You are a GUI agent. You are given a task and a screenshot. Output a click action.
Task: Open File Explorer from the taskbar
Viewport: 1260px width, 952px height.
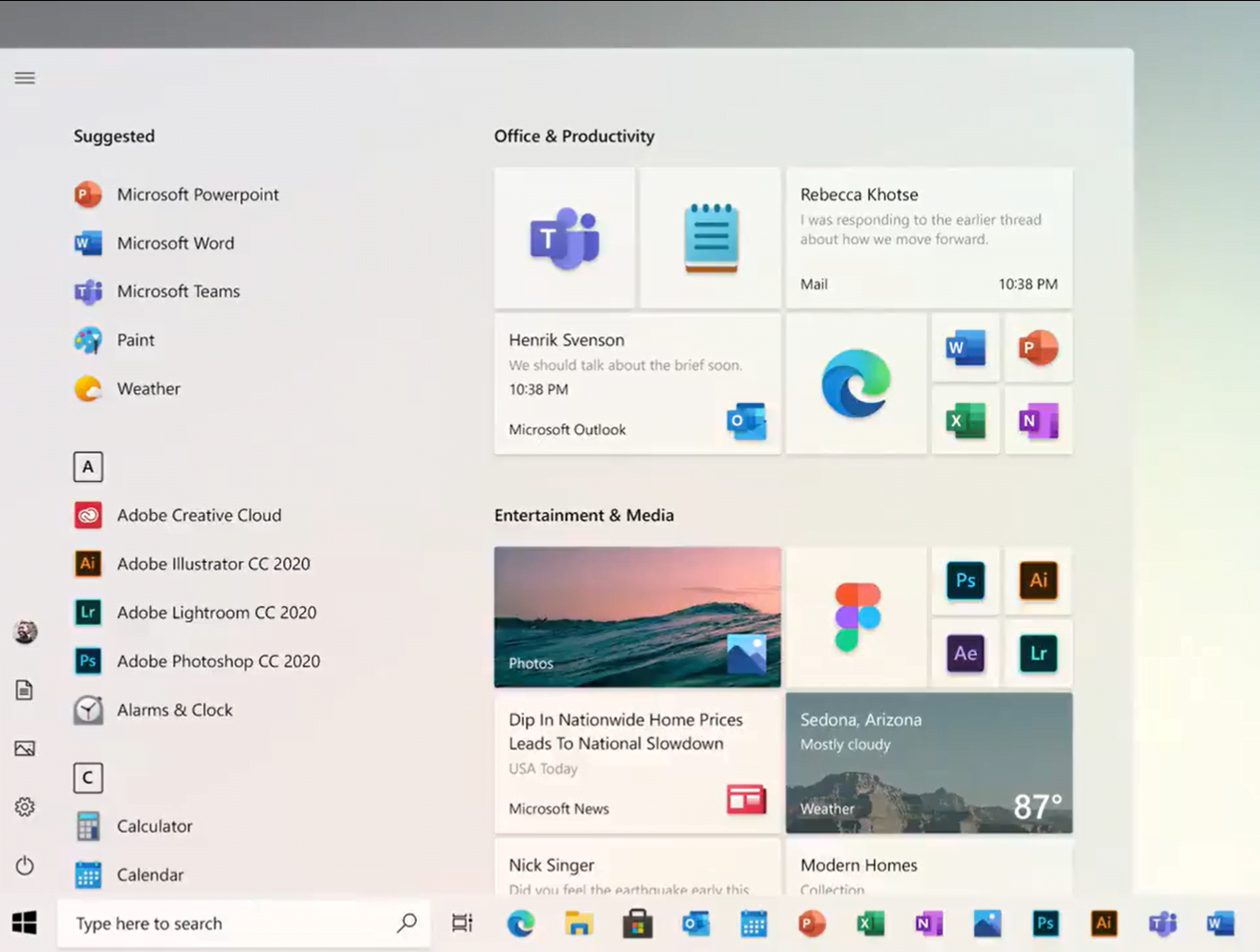click(579, 923)
